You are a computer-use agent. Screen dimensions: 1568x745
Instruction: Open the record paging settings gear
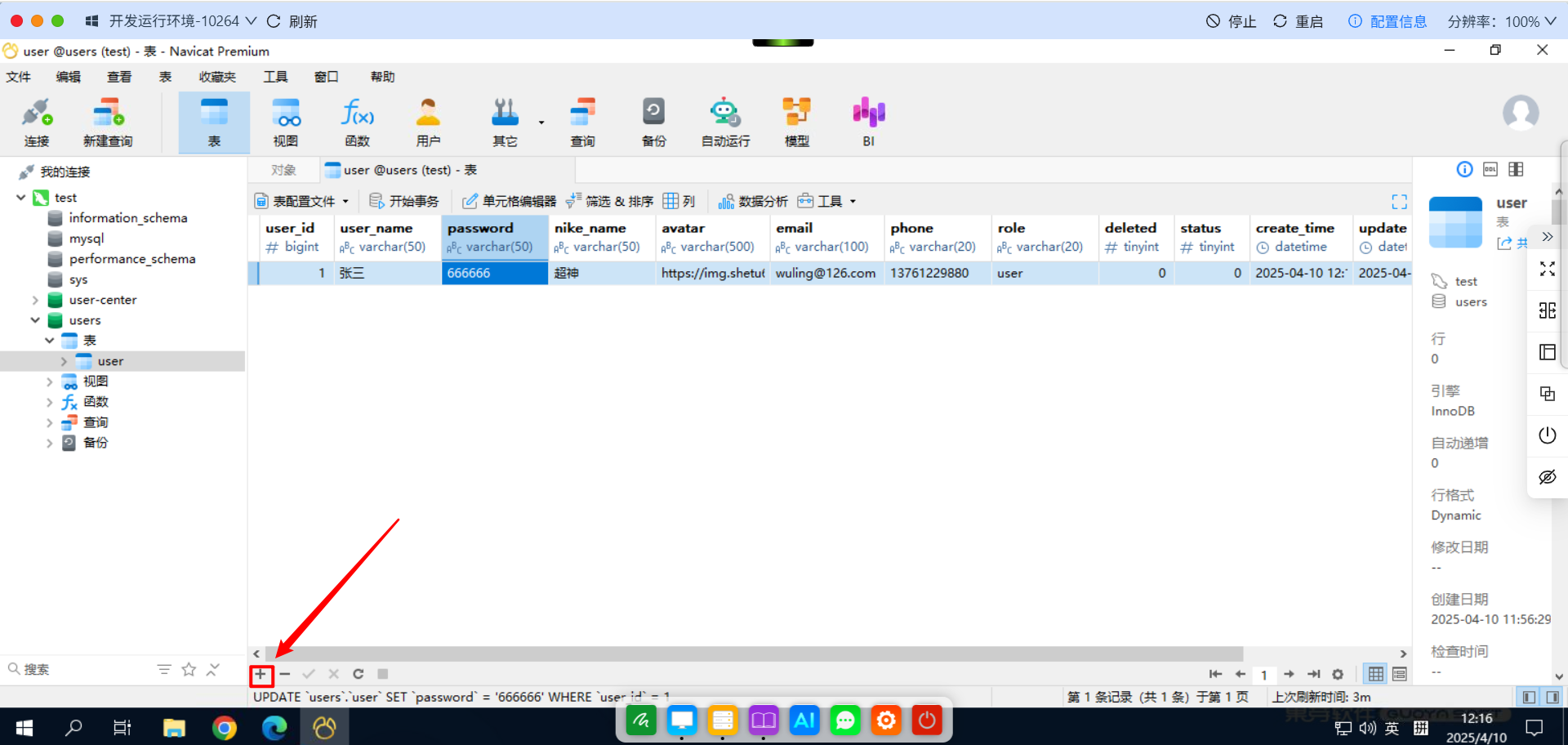pos(1338,674)
